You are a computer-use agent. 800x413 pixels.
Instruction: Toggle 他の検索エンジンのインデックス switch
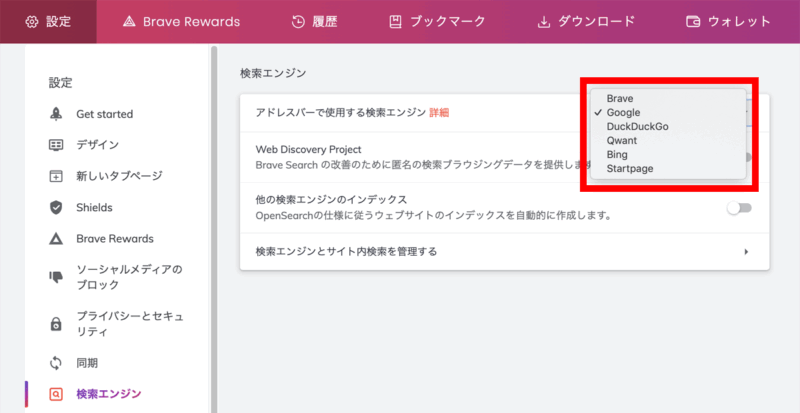pyautogui.click(x=739, y=208)
